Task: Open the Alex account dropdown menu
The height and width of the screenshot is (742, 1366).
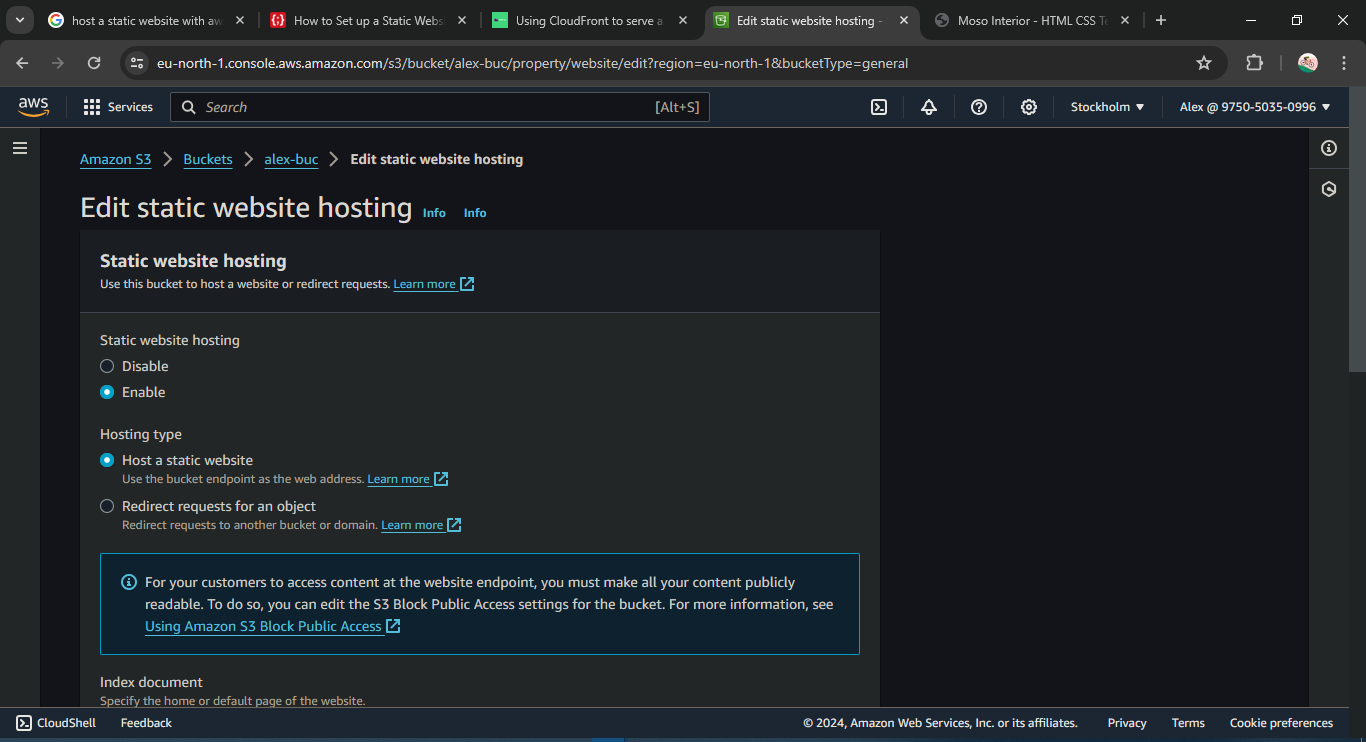Action: 1255,107
